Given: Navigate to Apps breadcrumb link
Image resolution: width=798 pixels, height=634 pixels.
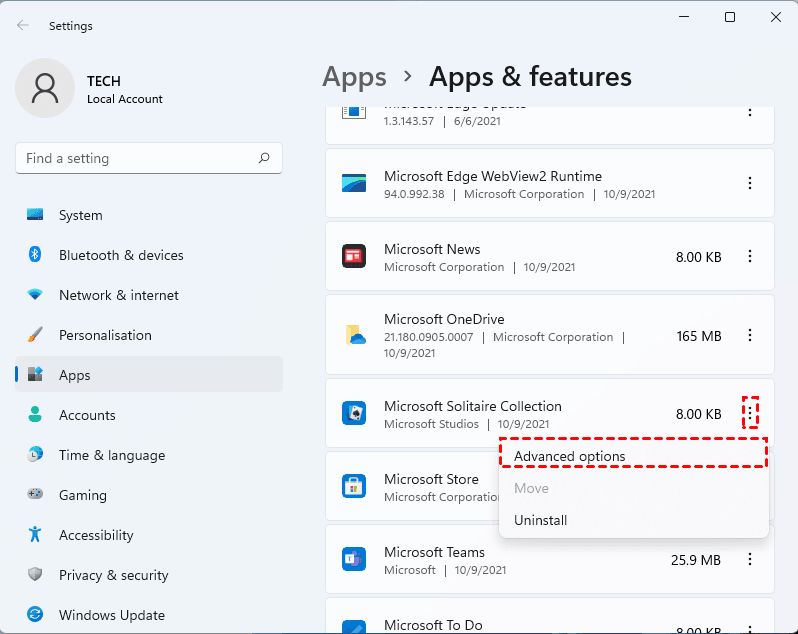Looking at the screenshot, I should [354, 77].
